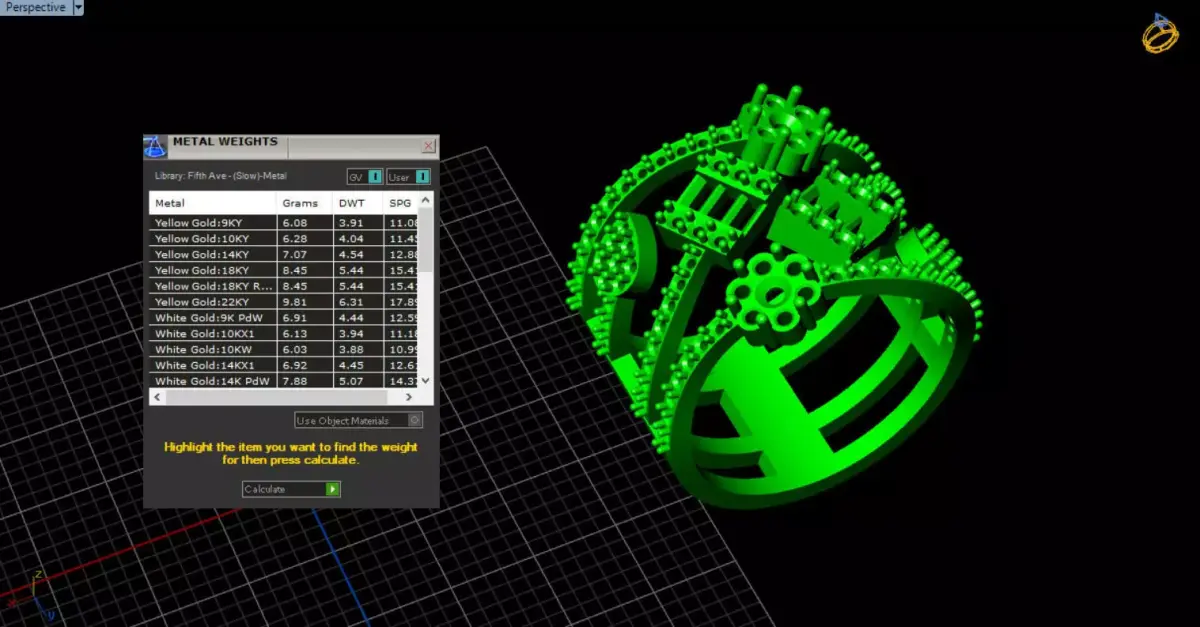Select the White Gold:10KW row

coord(283,349)
